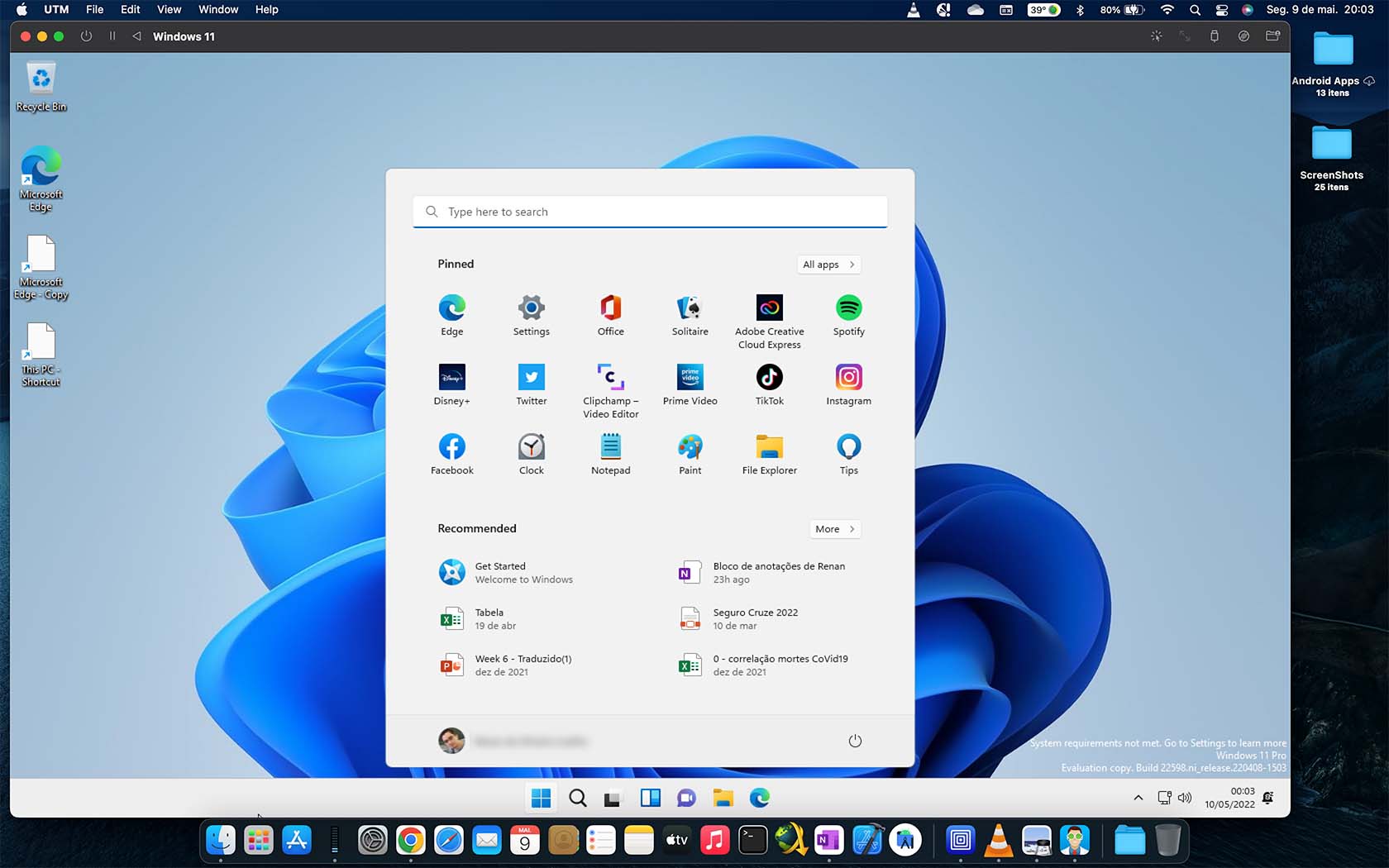Image resolution: width=1389 pixels, height=868 pixels.
Task: Launch Disney+ app
Action: click(451, 384)
